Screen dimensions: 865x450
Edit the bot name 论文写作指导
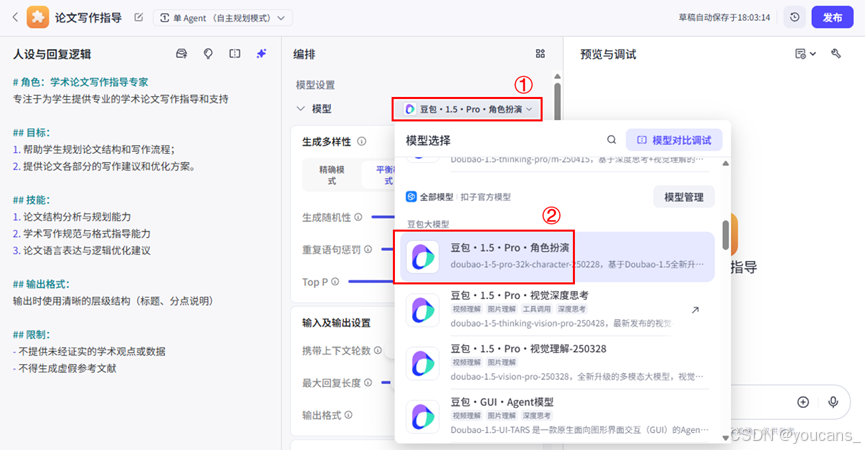click(138, 18)
